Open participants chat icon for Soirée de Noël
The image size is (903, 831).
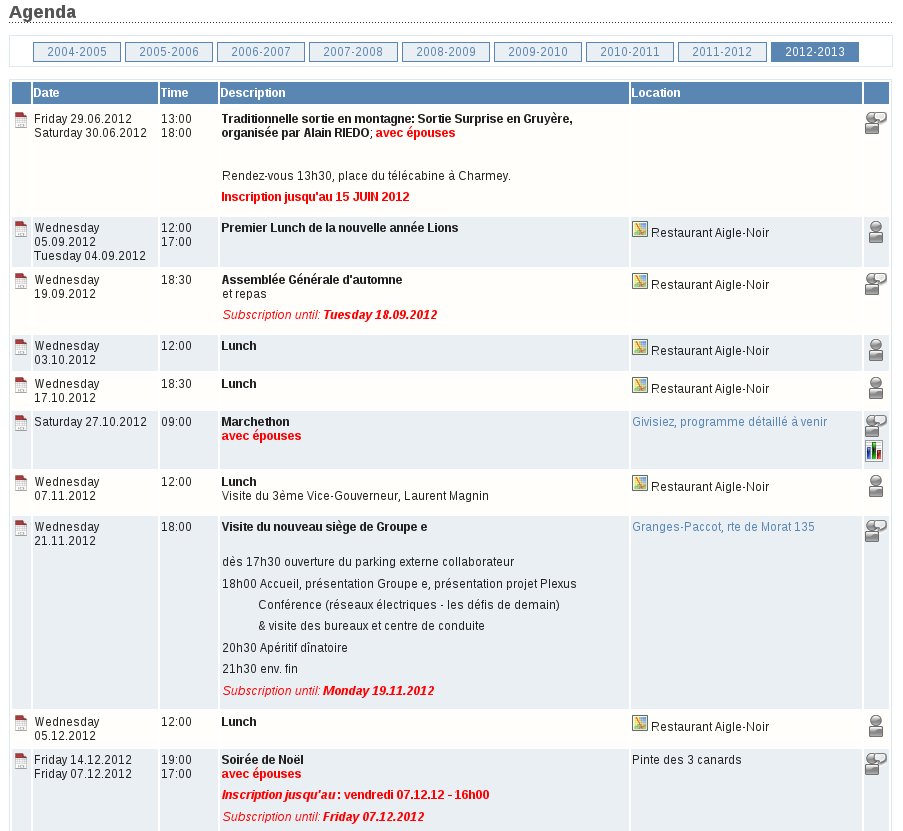pyautogui.click(x=875, y=764)
